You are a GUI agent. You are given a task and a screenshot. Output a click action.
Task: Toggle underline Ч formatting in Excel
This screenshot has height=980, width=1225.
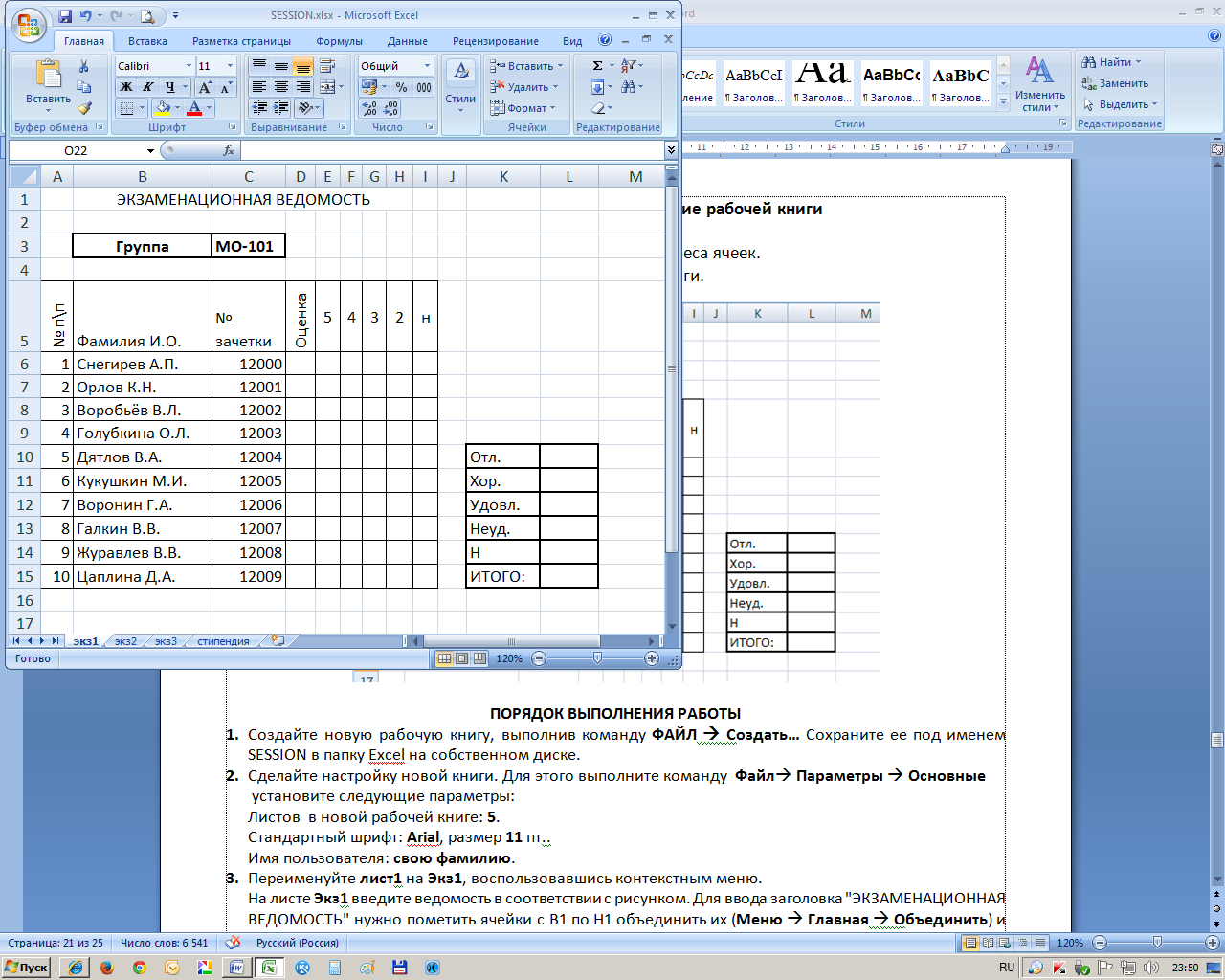tap(169, 87)
